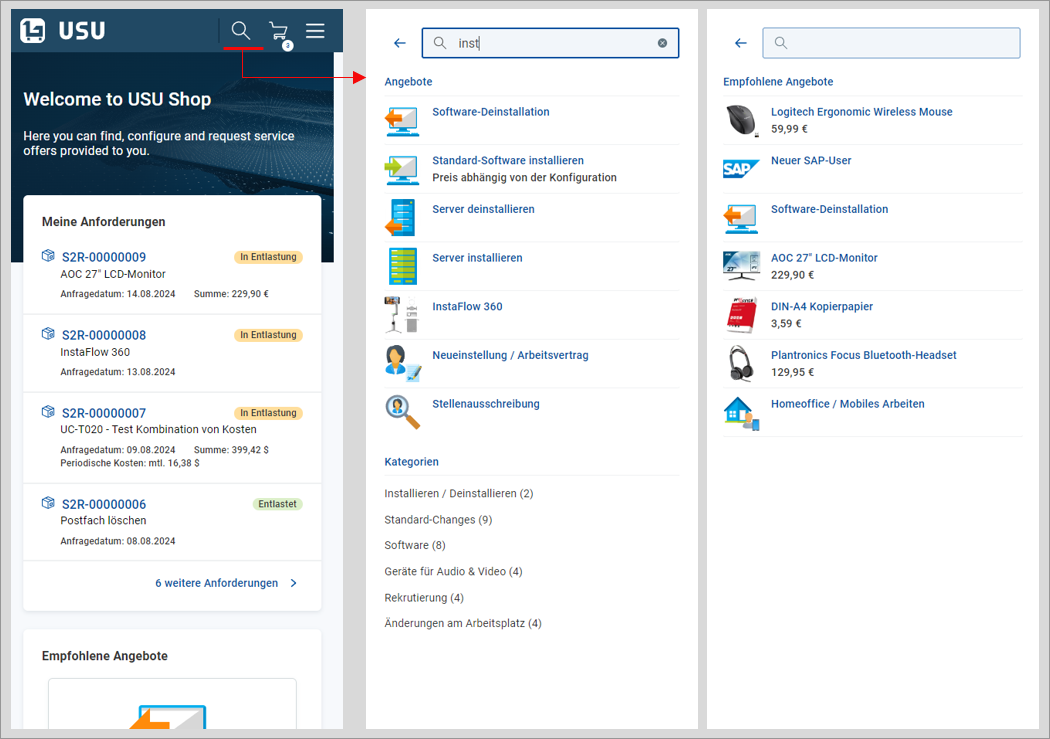Open request S2R-00000009
Screen dimensions: 1050x739
(x=104, y=257)
